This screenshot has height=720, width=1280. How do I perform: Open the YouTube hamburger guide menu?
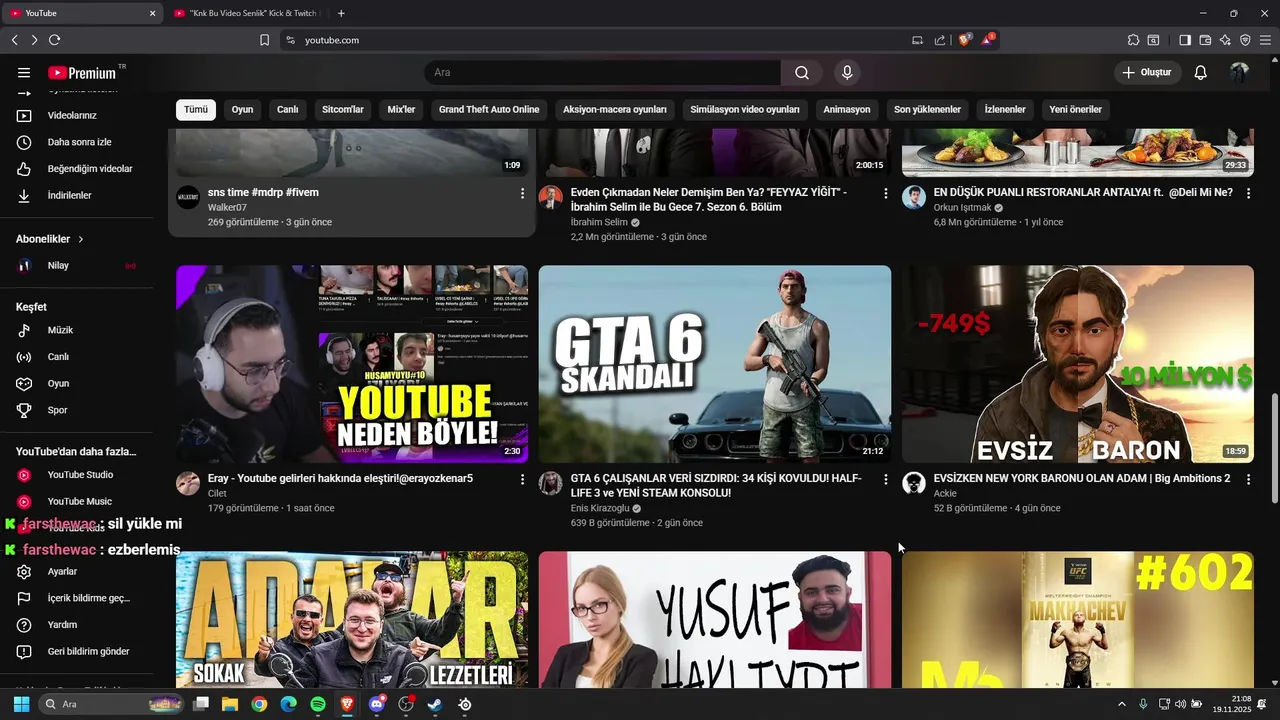point(24,72)
